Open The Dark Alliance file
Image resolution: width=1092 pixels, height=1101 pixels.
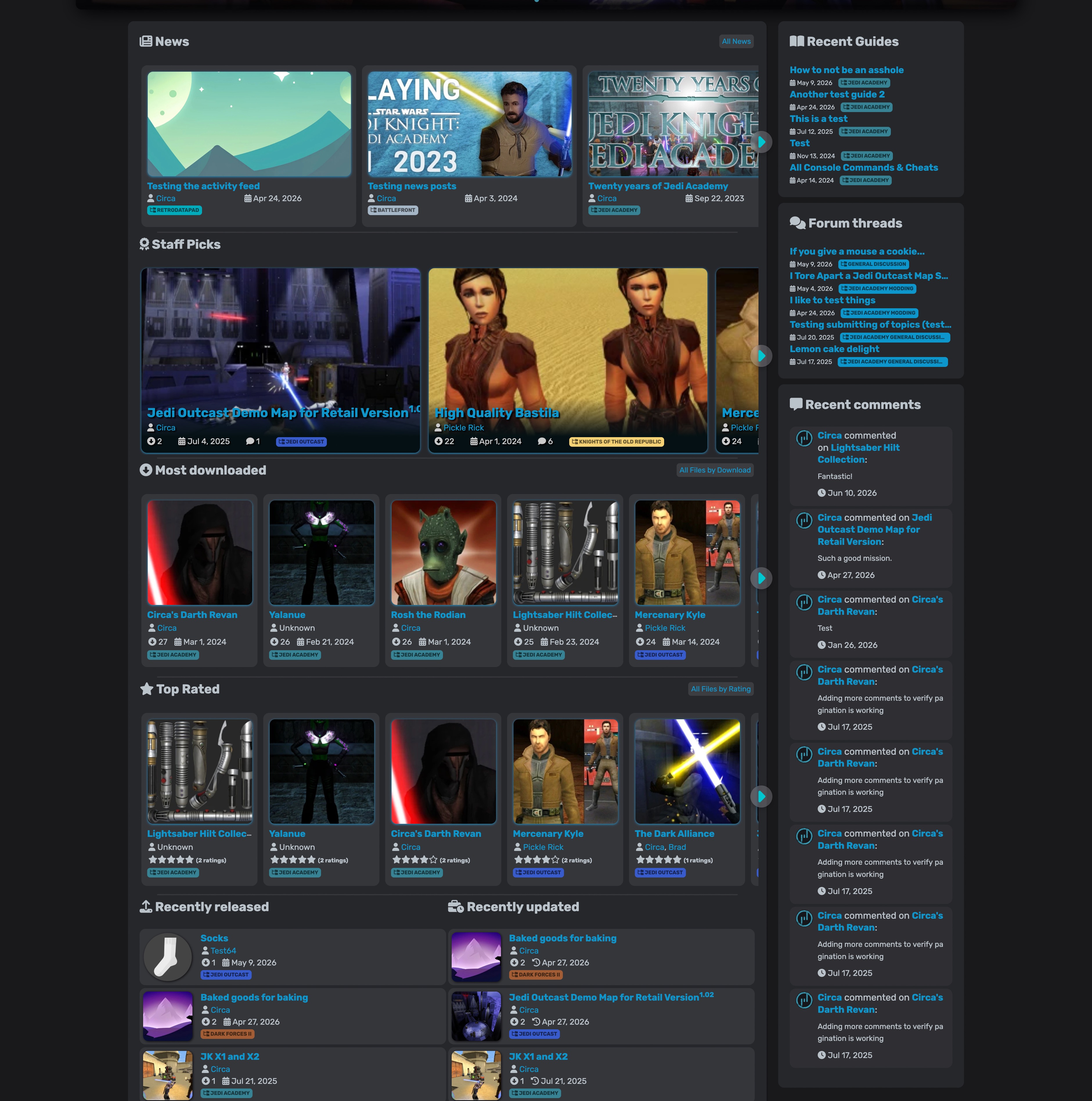pyautogui.click(x=674, y=834)
